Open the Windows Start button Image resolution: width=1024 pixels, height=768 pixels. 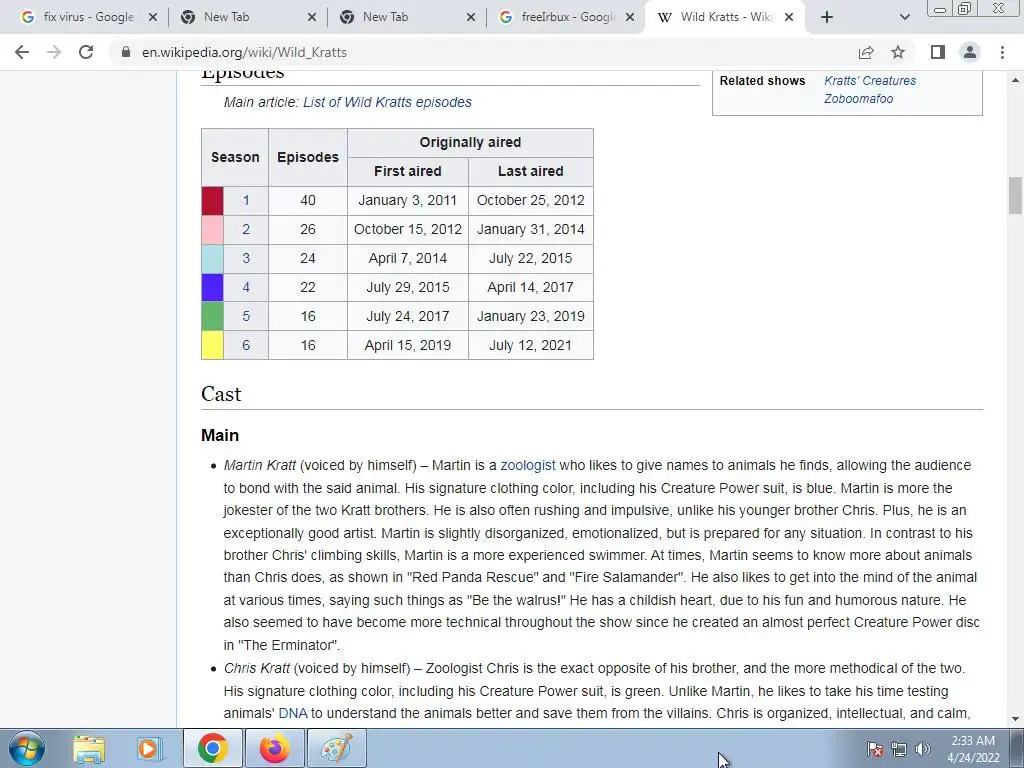point(27,748)
